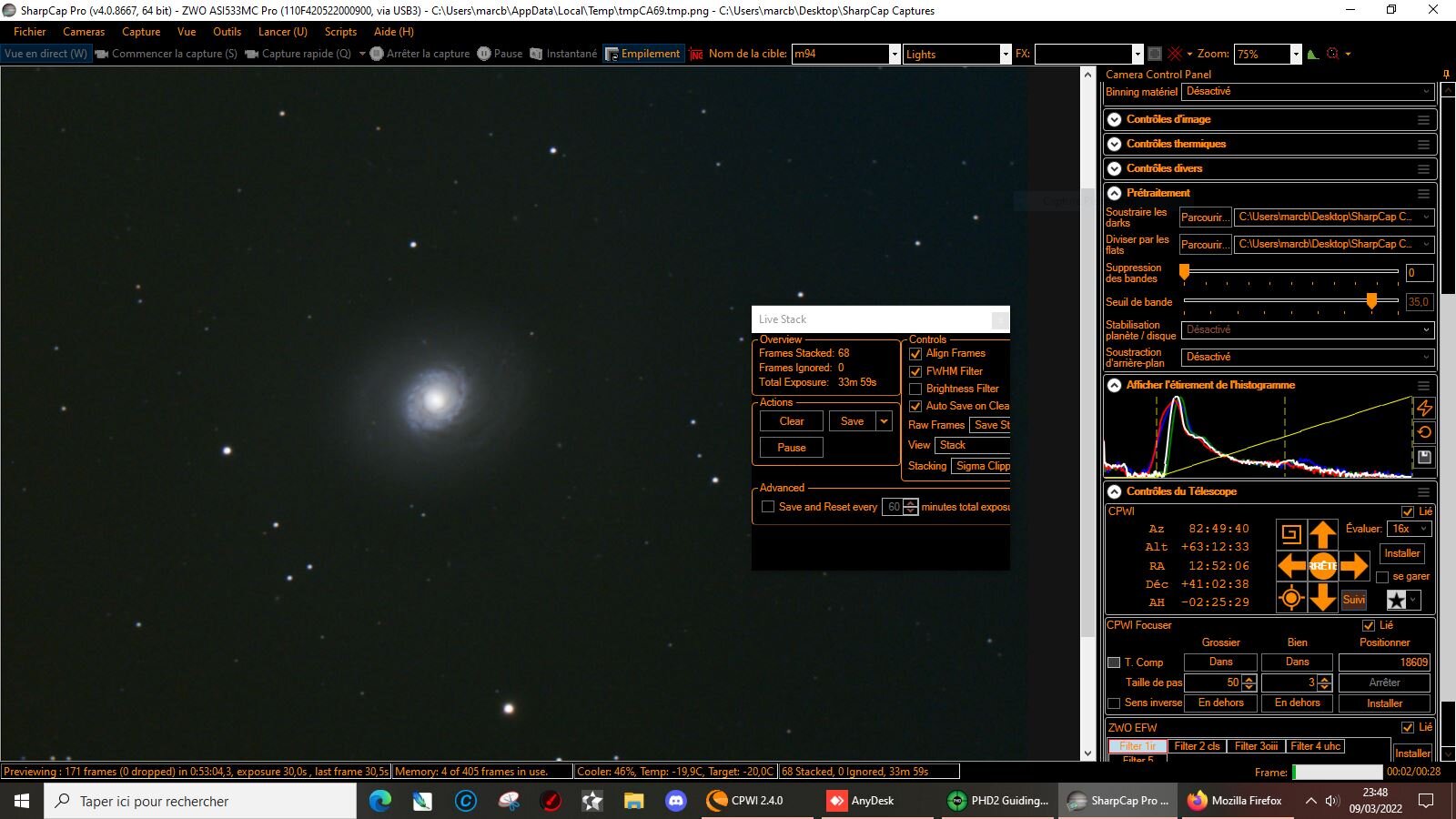
Task: Click the red reticule overlay icon
Action: click(1175, 54)
